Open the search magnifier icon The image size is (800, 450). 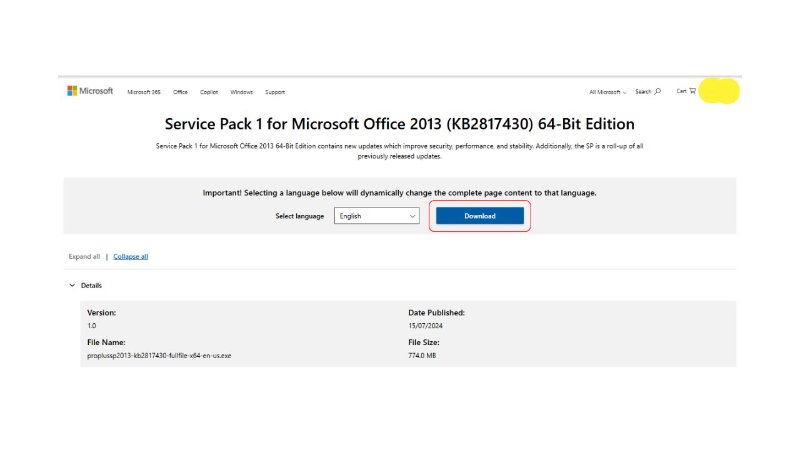[658, 91]
